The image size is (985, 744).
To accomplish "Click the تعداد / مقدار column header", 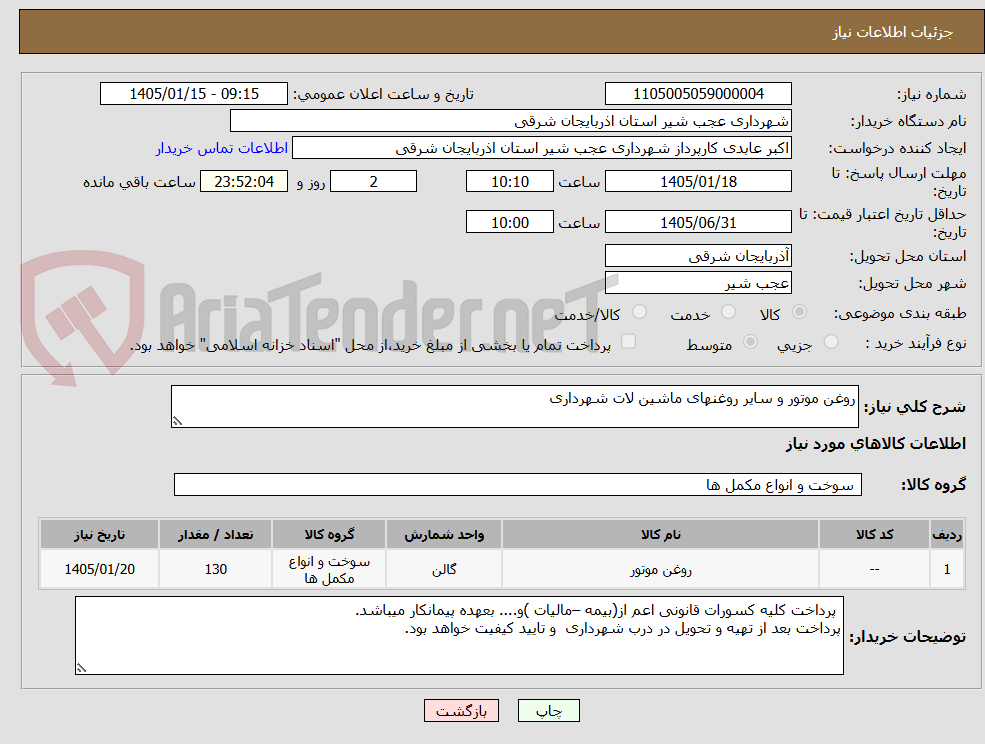I will (215, 534).
